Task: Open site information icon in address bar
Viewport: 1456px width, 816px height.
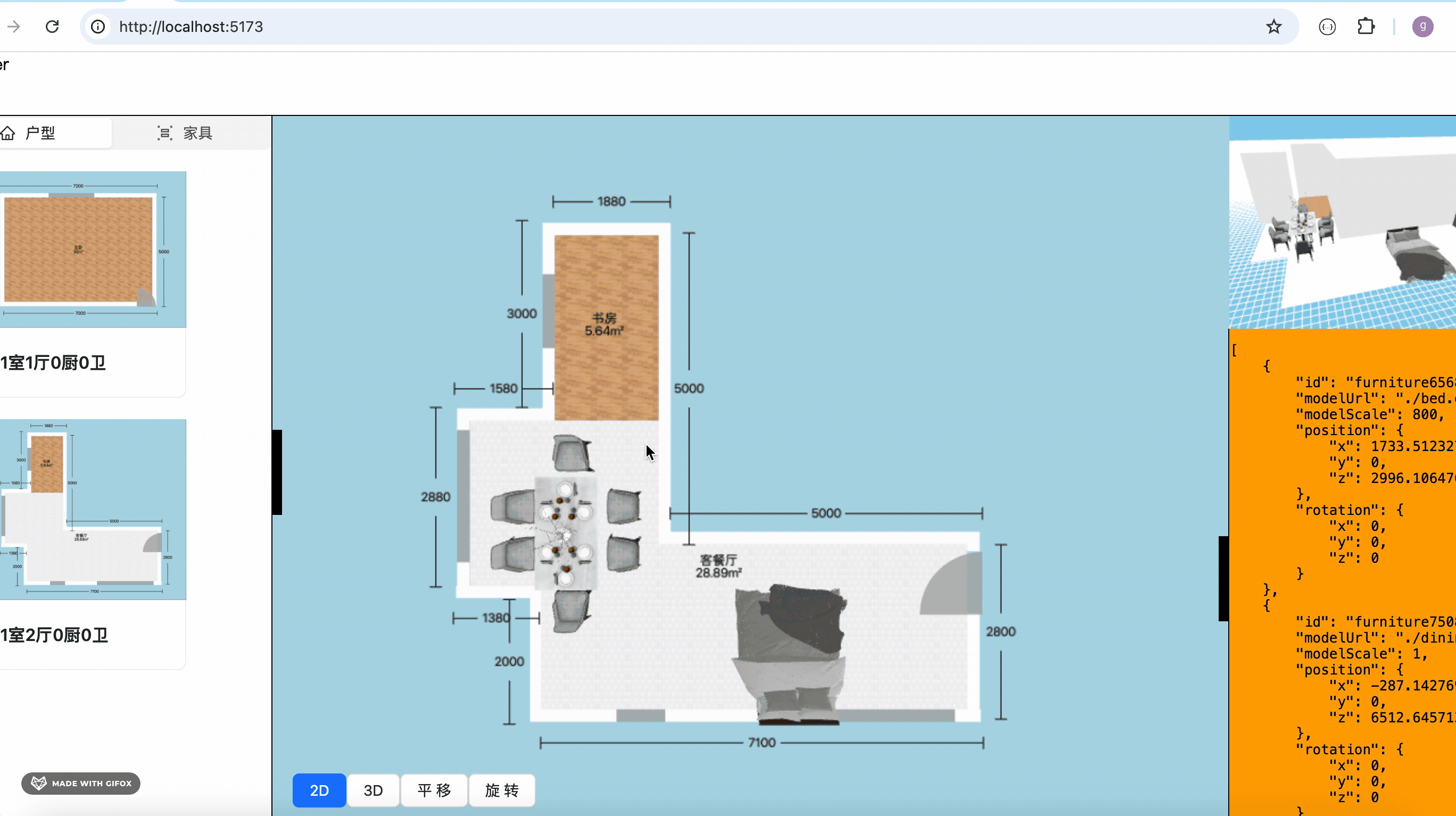Action: click(x=98, y=27)
